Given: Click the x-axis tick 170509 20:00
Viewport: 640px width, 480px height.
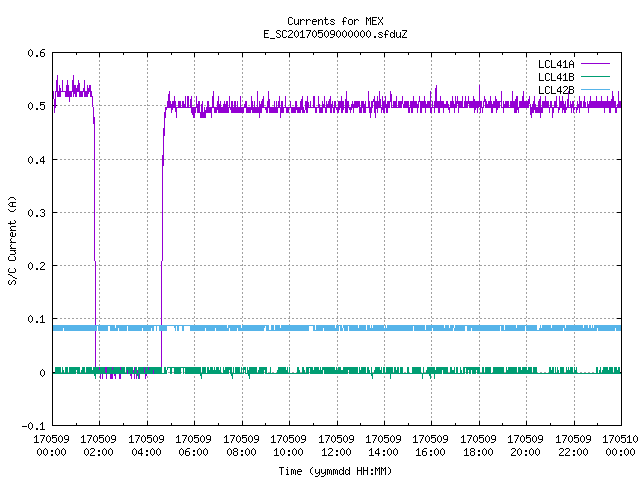Looking at the screenshot, I should [x=525, y=446].
